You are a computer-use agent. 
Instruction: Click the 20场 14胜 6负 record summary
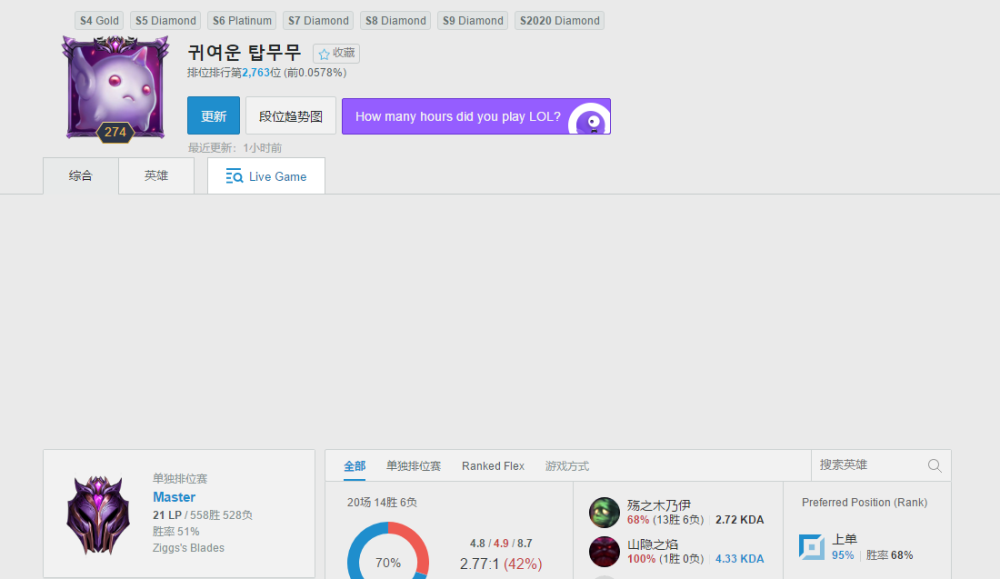pos(382,502)
